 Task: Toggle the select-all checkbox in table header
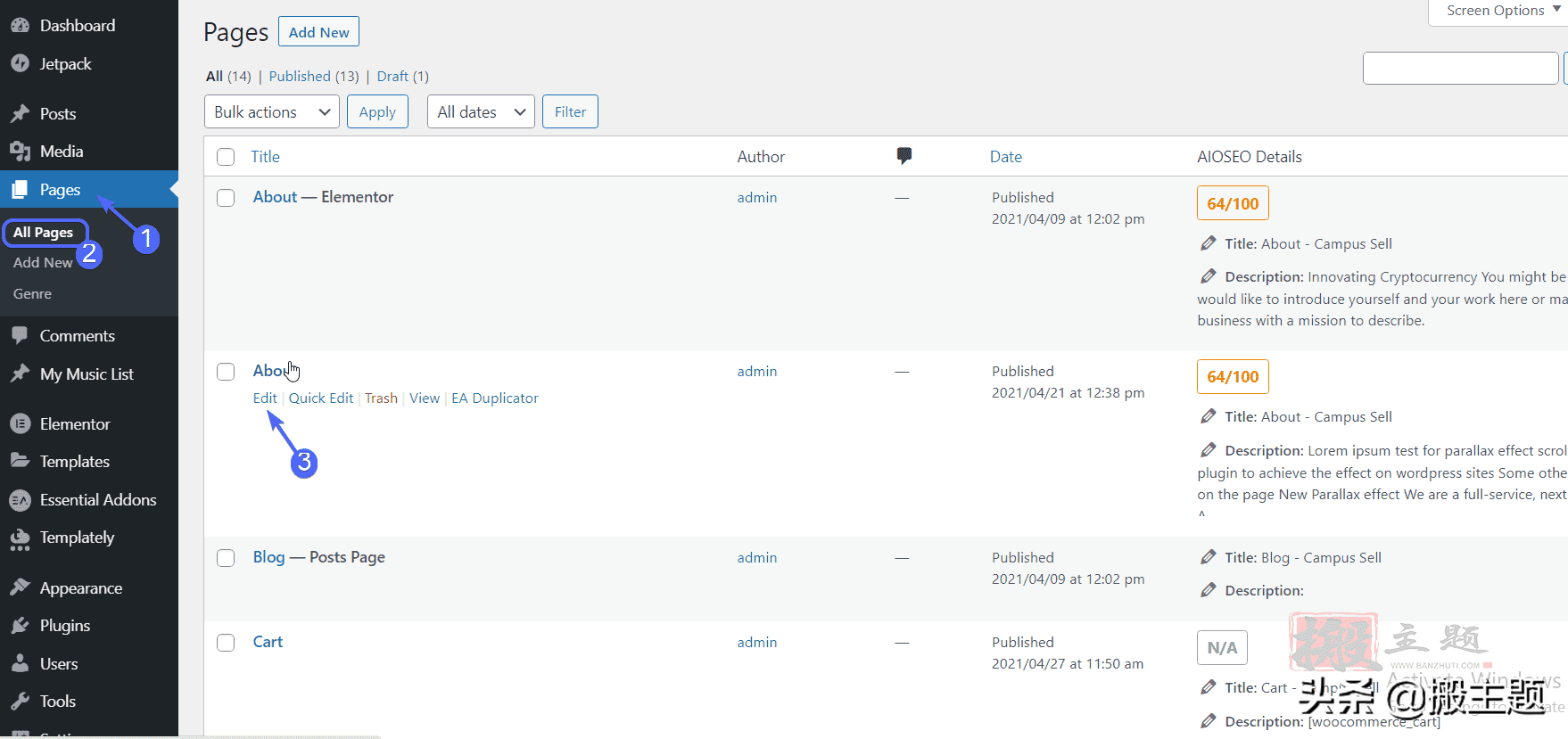pos(226,157)
